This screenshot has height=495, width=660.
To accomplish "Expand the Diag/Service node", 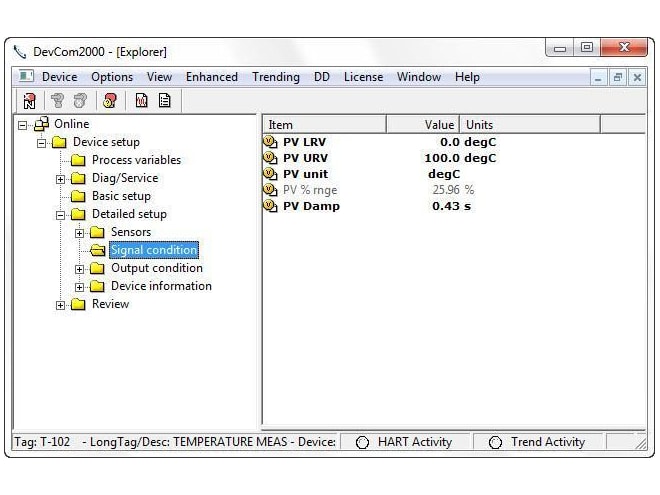I will click(60, 180).
